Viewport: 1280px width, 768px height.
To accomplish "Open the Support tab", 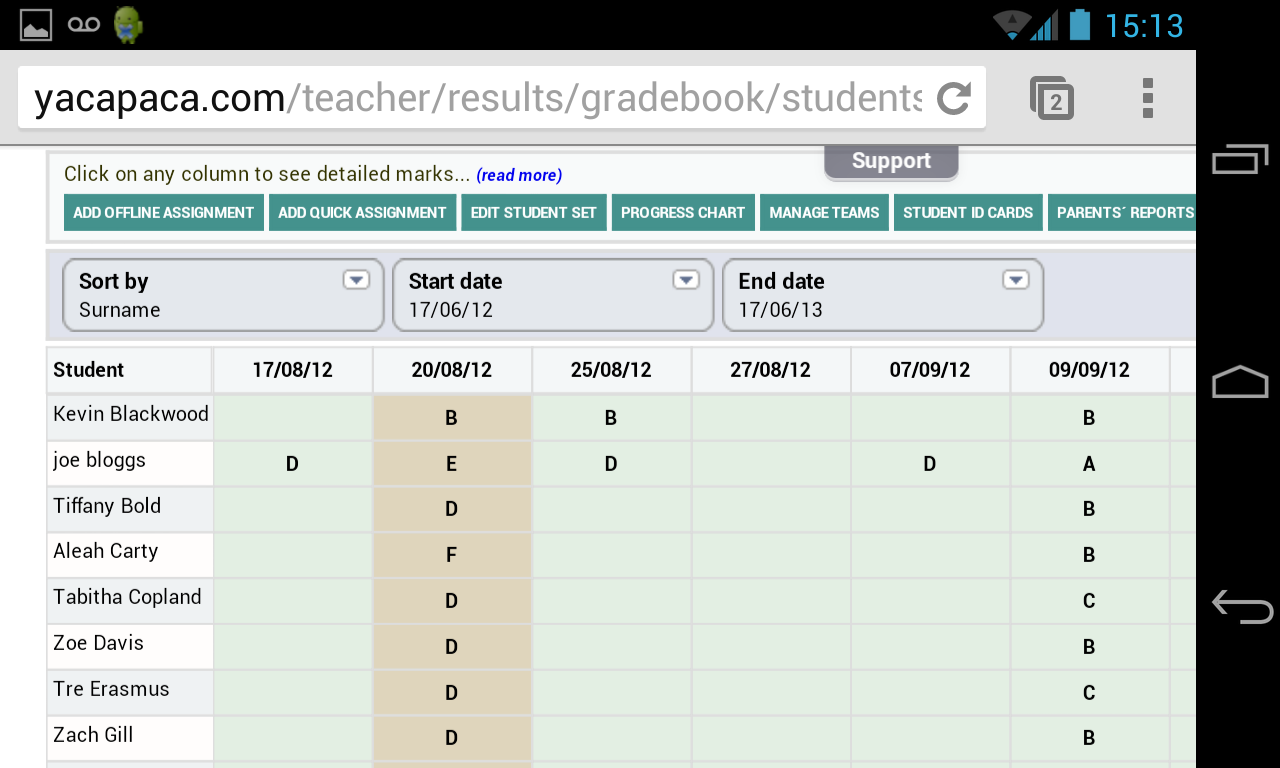I will tap(891, 161).
